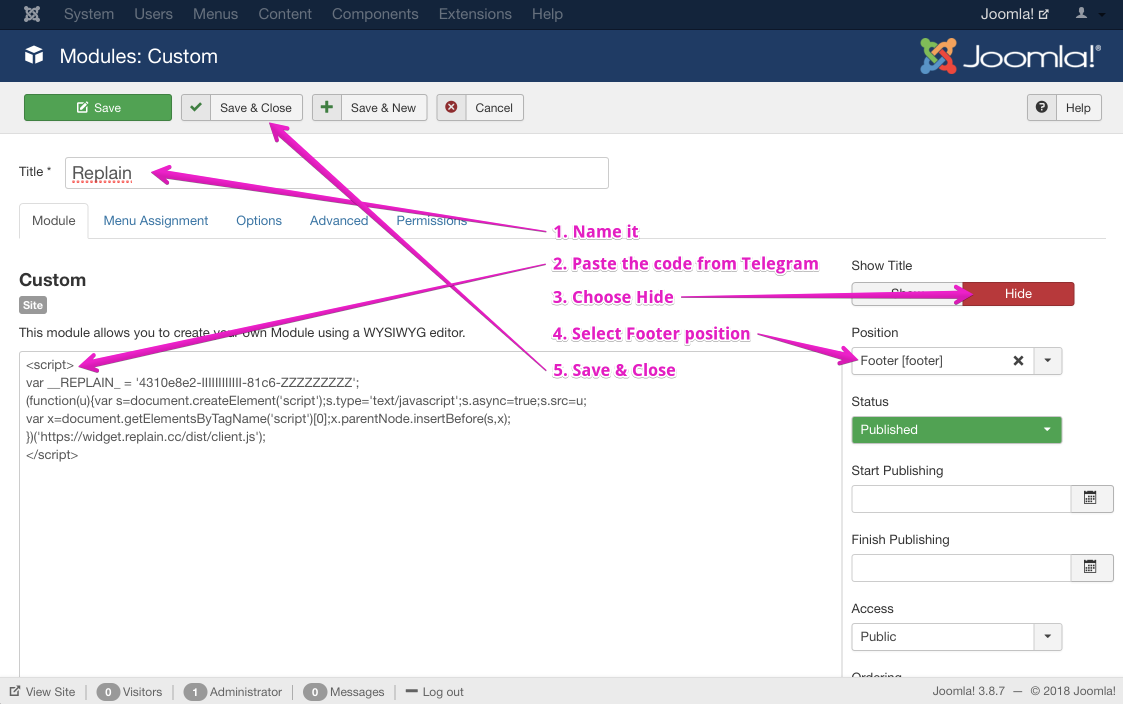
Task: Focus the Title input field
Action: (x=337, y=173)
